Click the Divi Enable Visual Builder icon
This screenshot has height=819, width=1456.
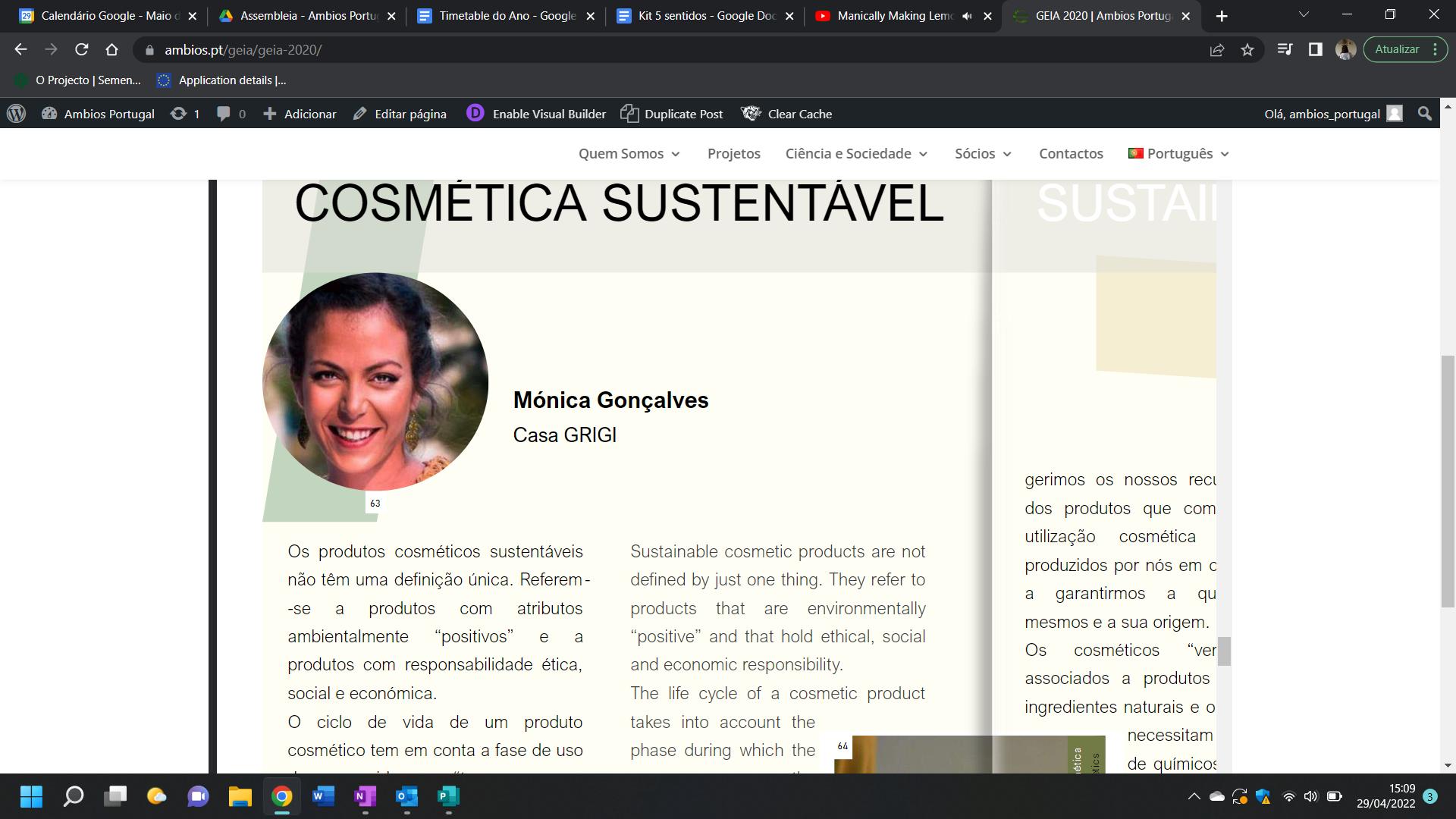click(475, 114)
